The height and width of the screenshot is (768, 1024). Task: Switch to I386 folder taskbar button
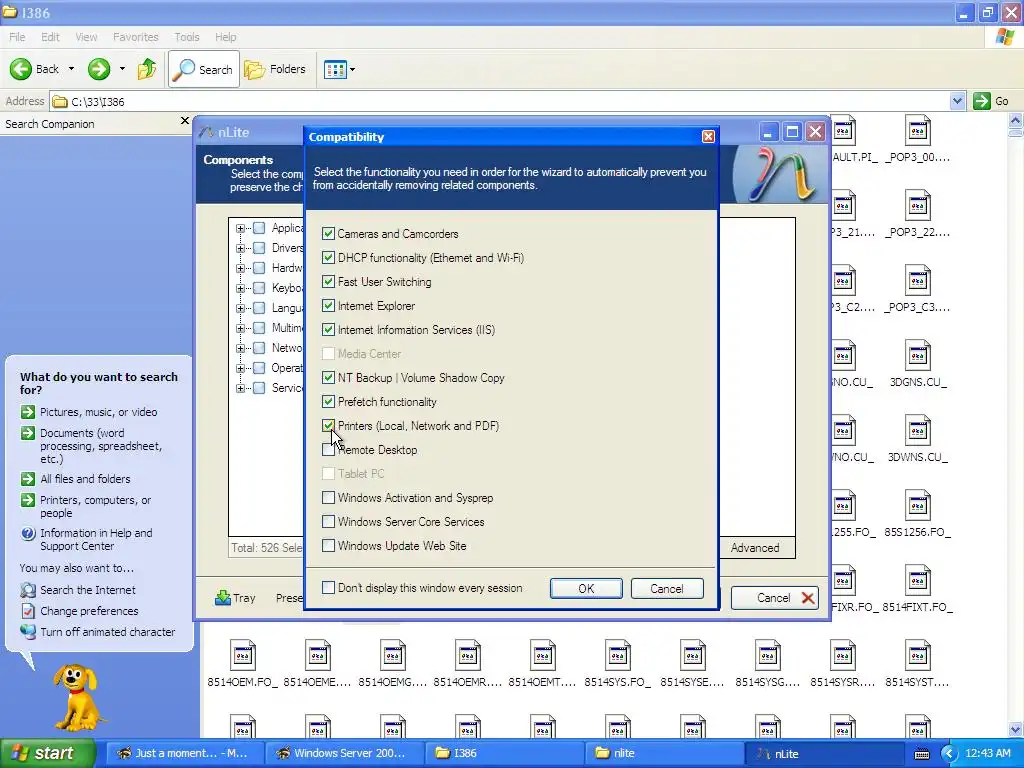(x=504, y=753)
